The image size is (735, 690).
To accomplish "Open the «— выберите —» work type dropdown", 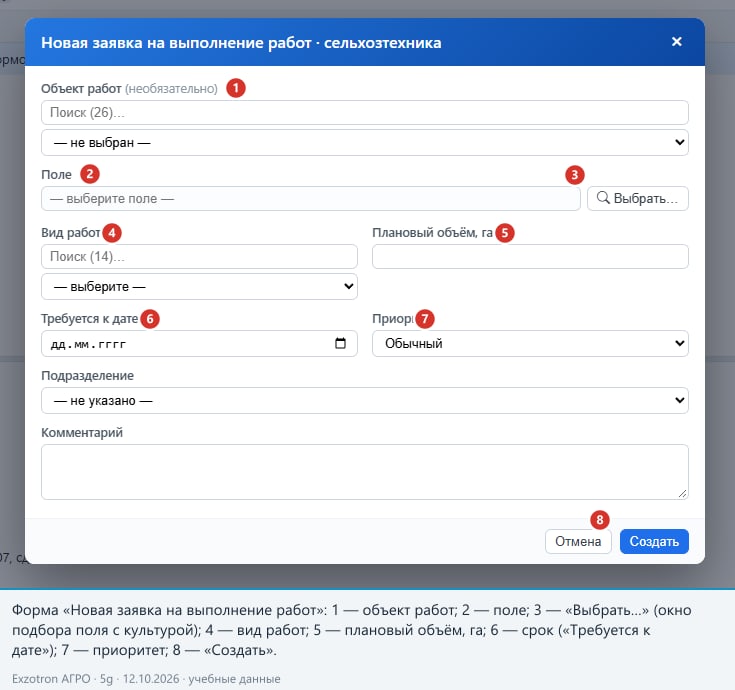I will tap(199, 286).
